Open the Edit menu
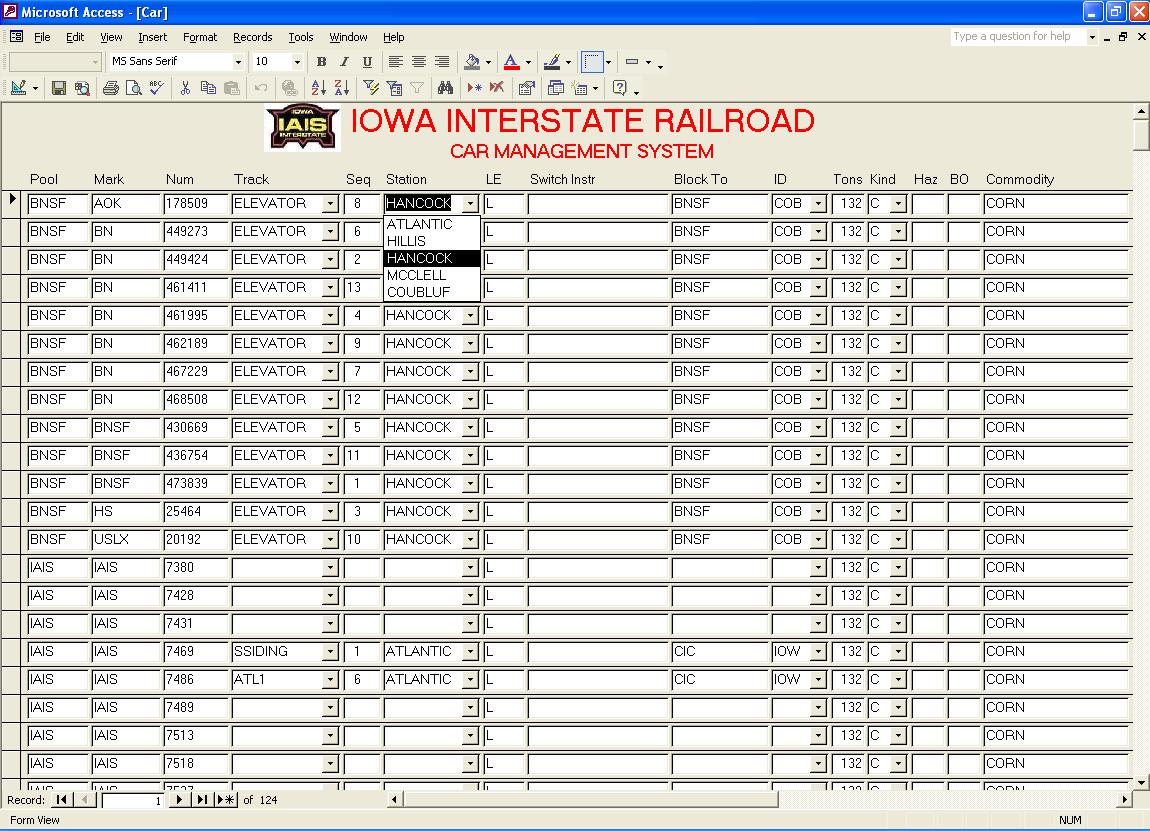1150x831 pixels. (75, 37)
